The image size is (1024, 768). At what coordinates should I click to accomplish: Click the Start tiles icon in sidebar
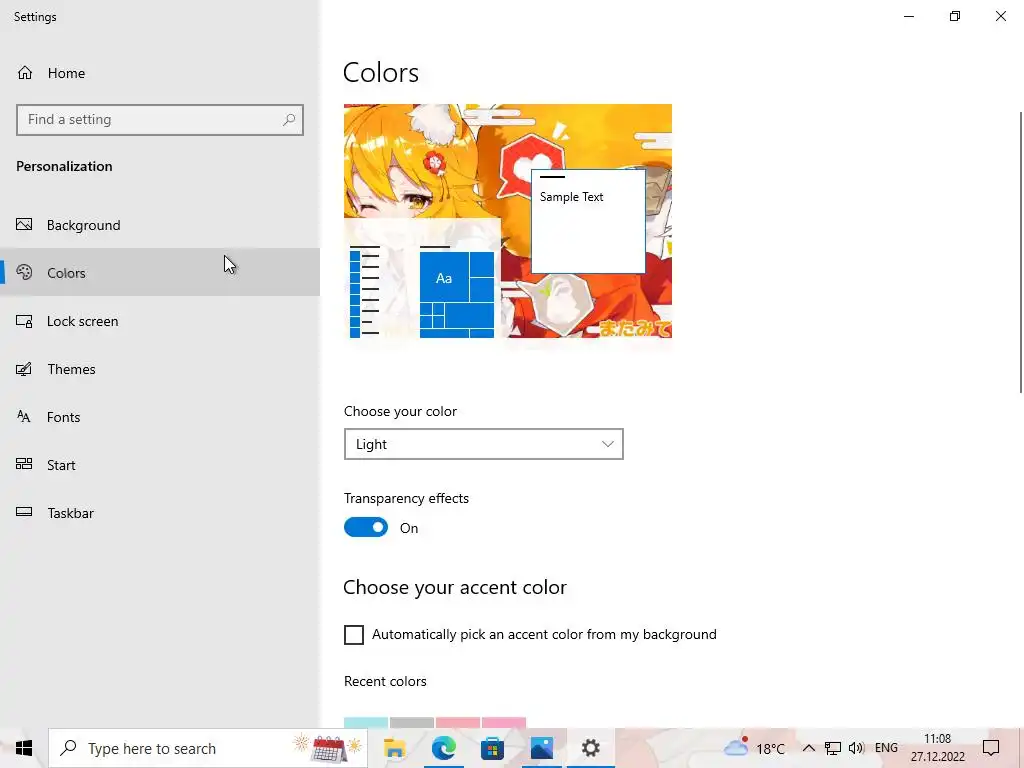coord(24,464)
